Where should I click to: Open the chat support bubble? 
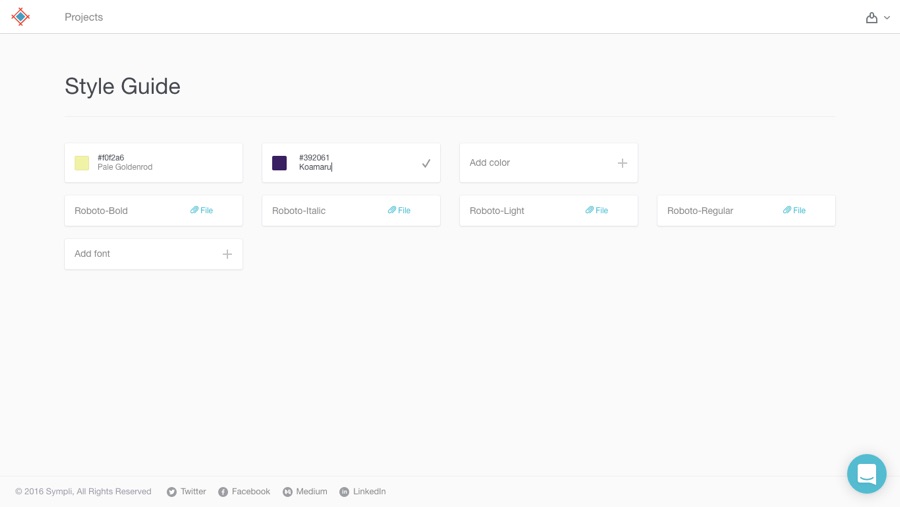coord(867,474)
